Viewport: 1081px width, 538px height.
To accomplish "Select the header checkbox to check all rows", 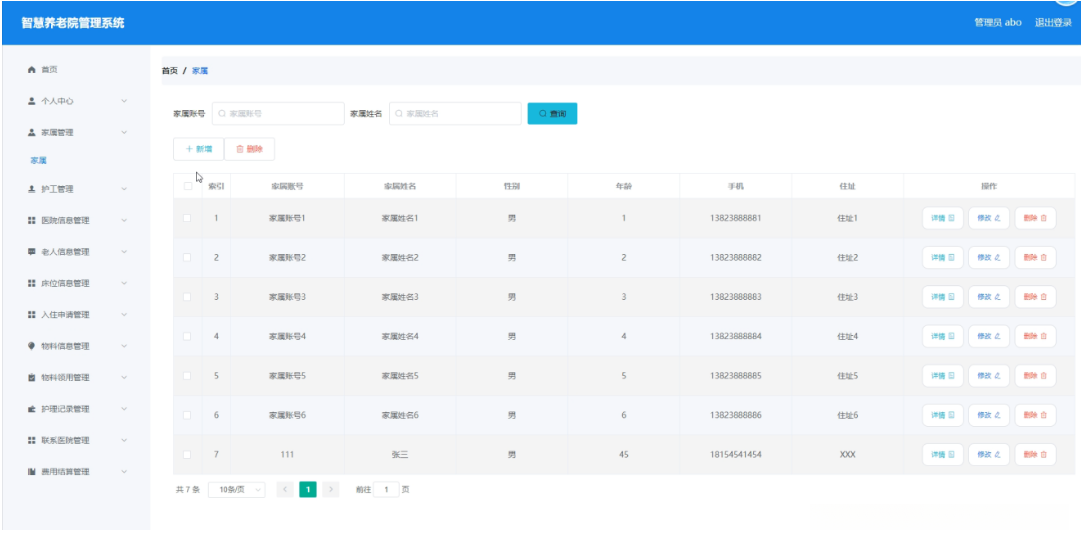I will (x=188, y=186).
